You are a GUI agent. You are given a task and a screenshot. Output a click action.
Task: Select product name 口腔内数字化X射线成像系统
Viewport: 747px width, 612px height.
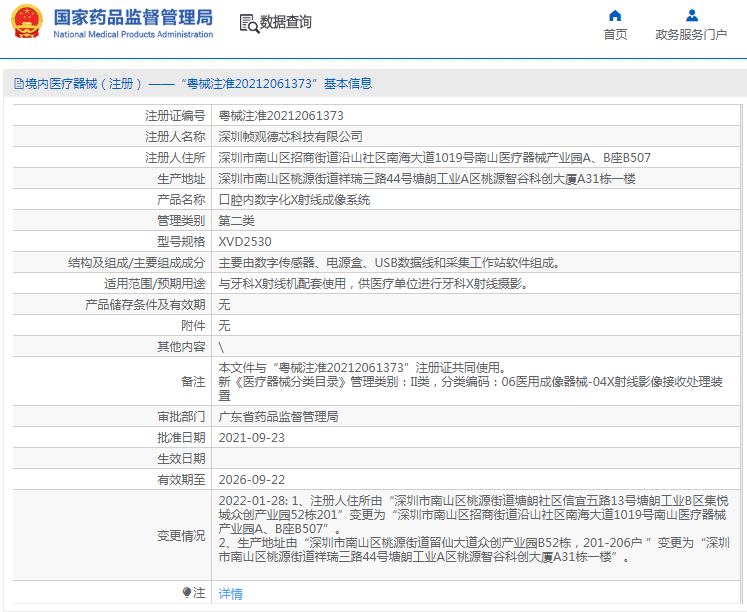click(294, 200)
